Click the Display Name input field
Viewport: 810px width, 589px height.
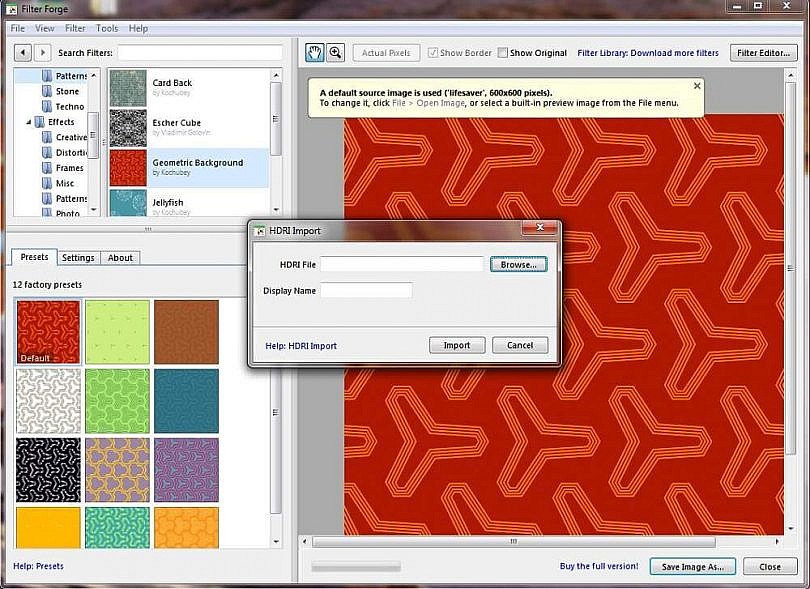366,290
